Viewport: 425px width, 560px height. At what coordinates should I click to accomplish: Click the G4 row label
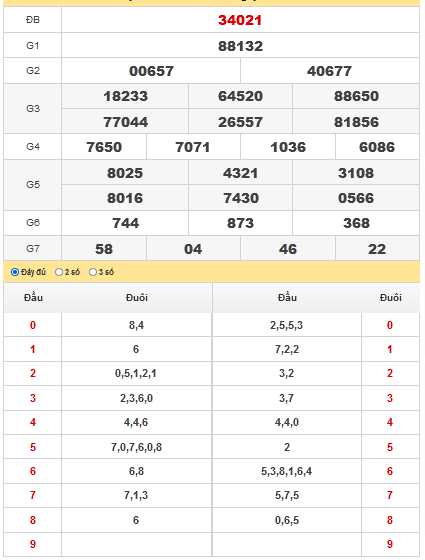click(33, 146)
